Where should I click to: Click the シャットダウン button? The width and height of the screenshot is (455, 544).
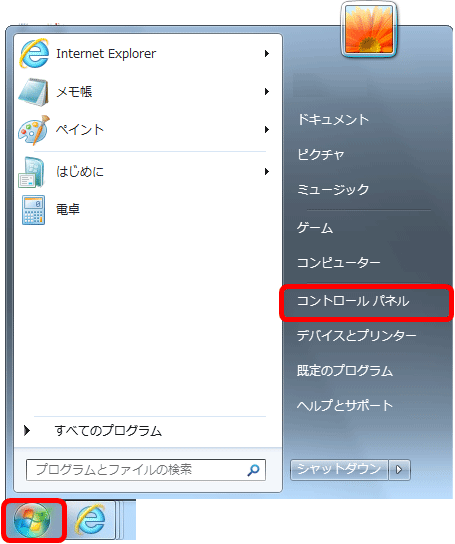[x=339, y=470]
